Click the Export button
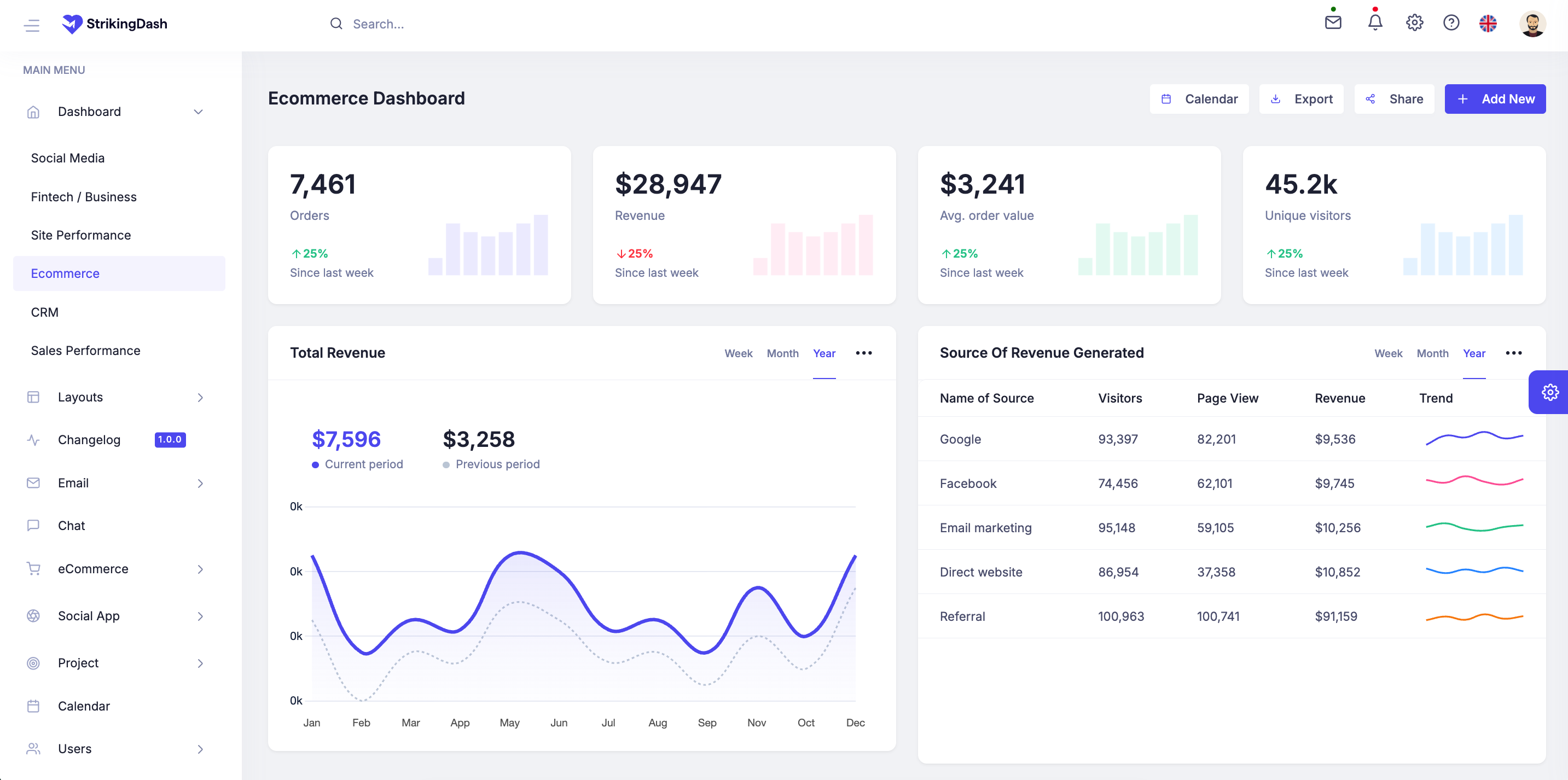1568x780 pixels. click(1302, 98)
